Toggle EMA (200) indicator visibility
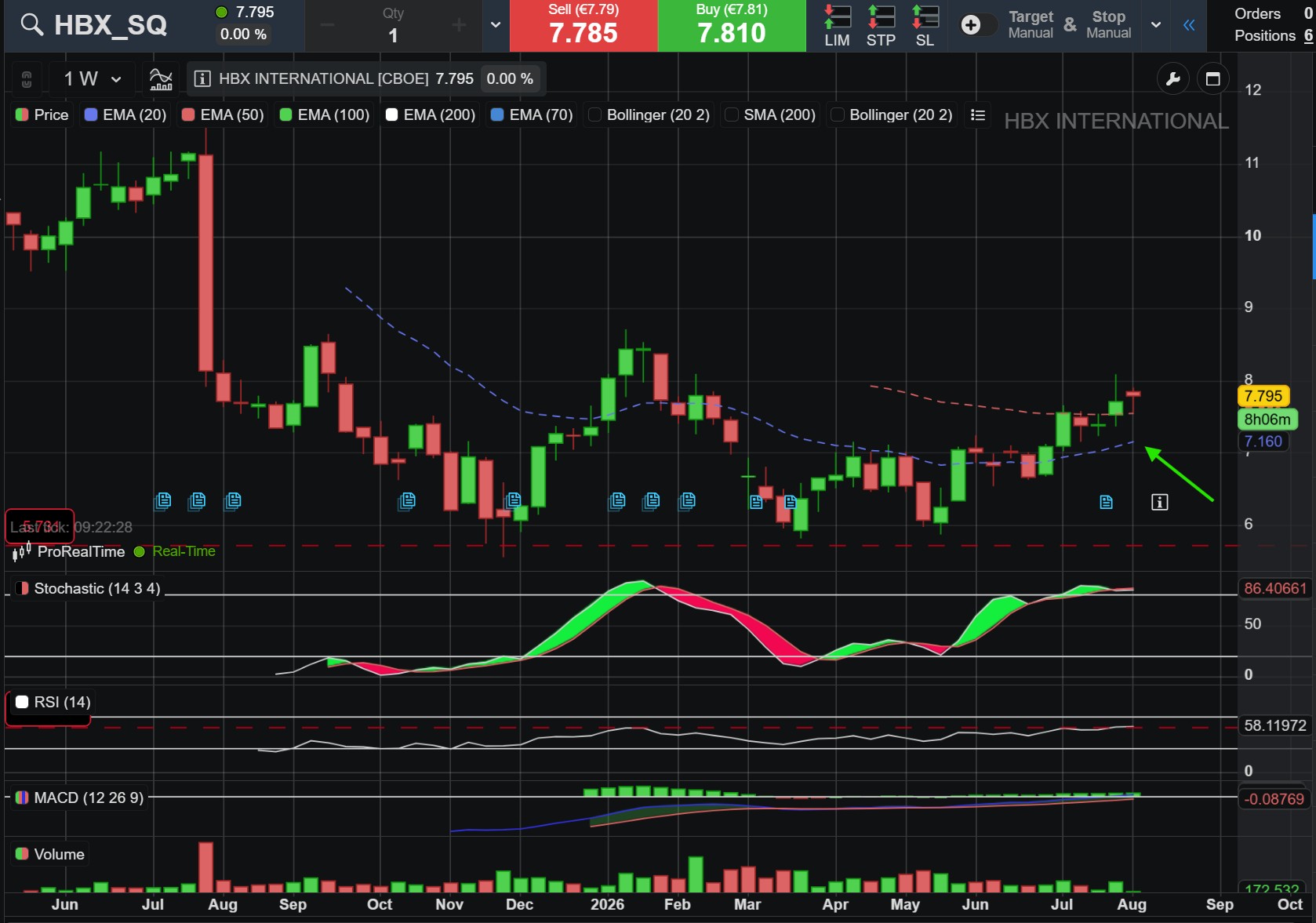1316x923 pixels. tap(431, 114)
